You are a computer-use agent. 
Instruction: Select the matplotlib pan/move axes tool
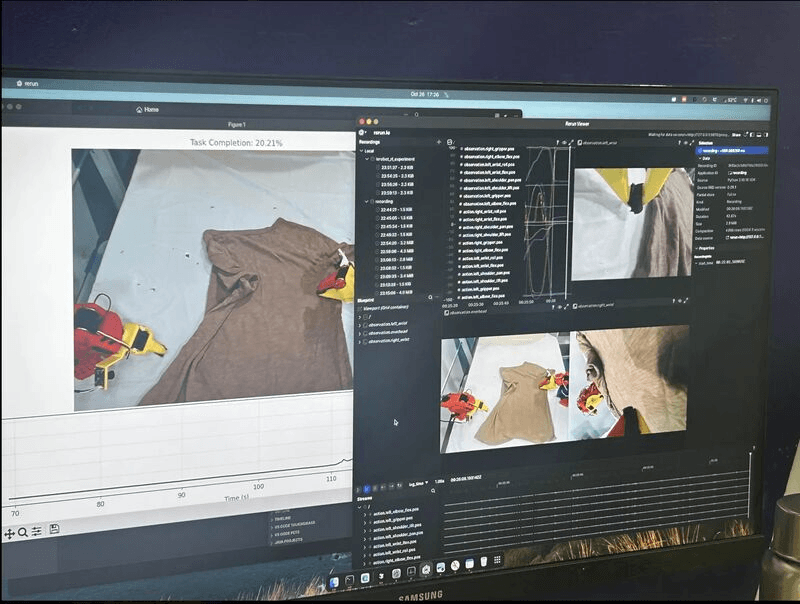click(9, 534)
